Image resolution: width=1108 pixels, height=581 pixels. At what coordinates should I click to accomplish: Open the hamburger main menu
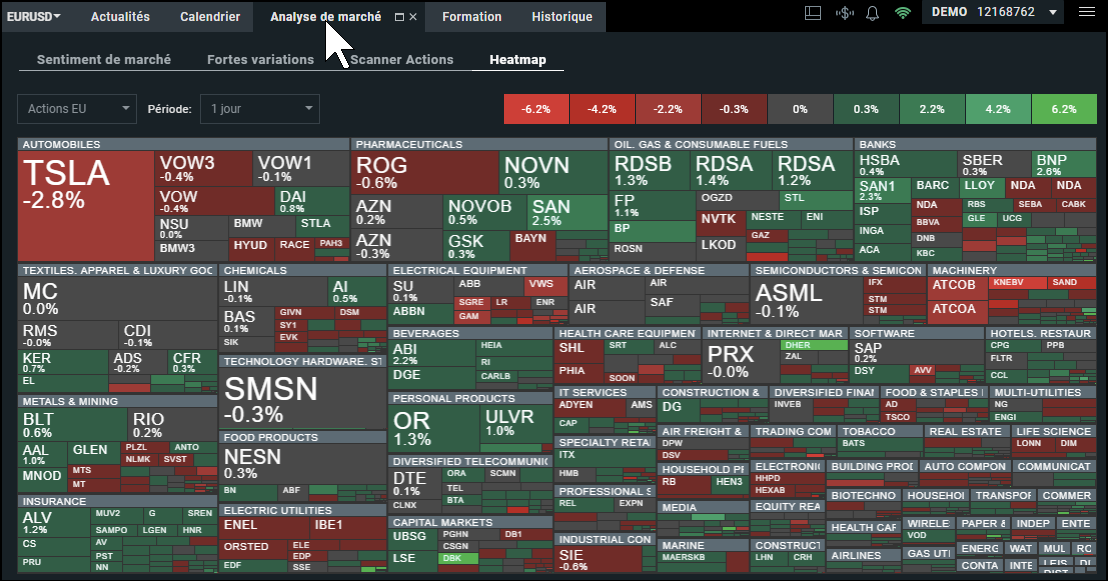click(x=1087, y=12)
